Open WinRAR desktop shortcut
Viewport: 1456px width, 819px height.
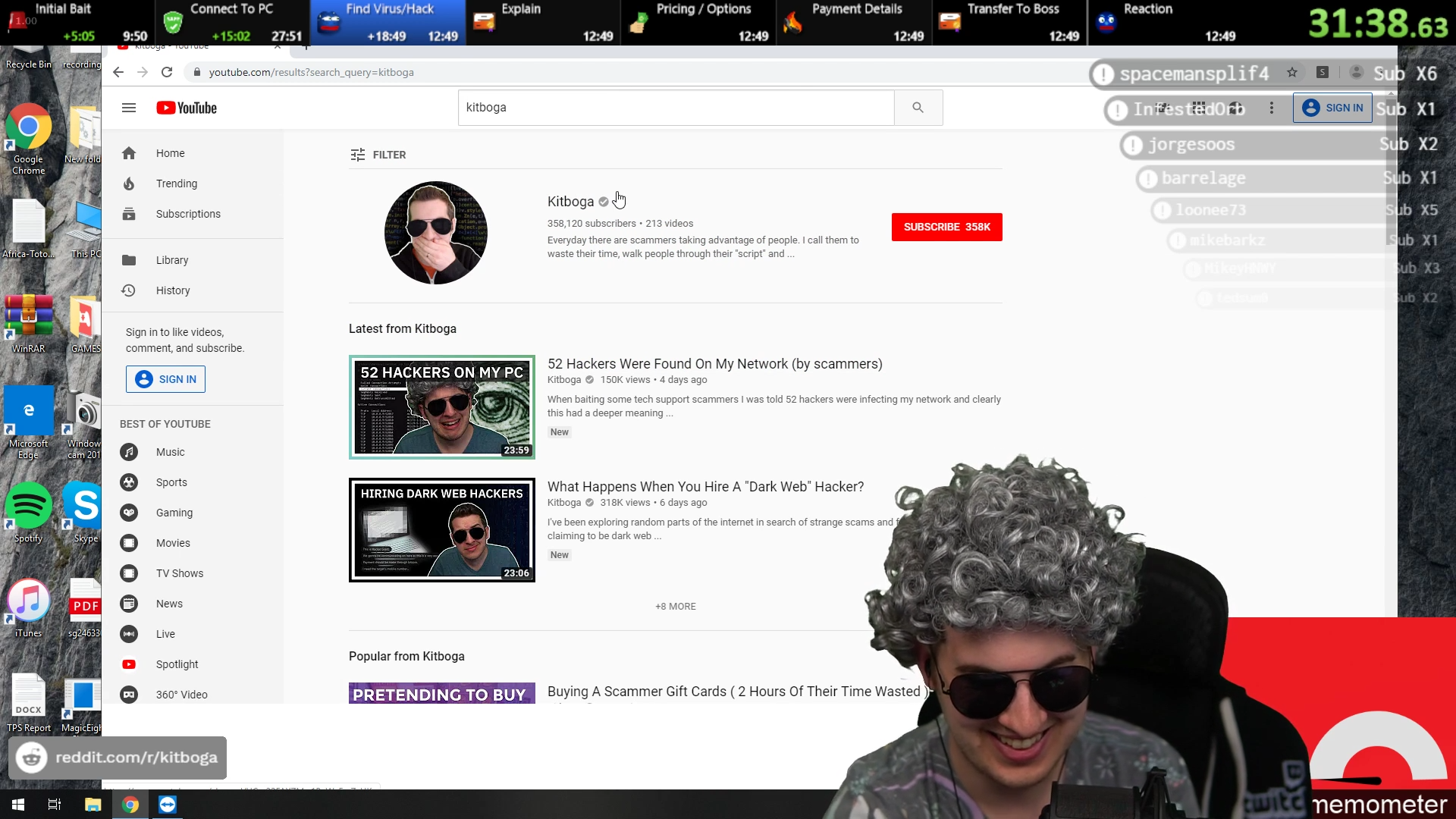click(x=28, y=324)
